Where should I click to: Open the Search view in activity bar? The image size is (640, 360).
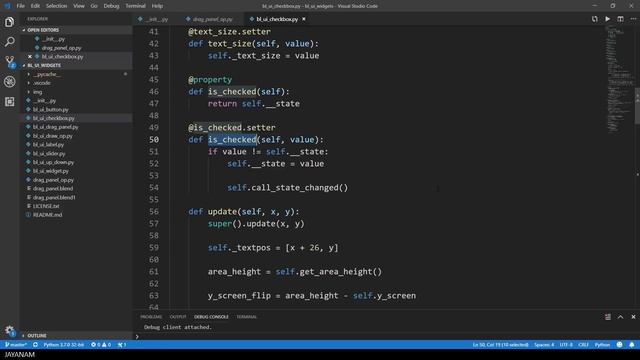click(x=9, y=42)
